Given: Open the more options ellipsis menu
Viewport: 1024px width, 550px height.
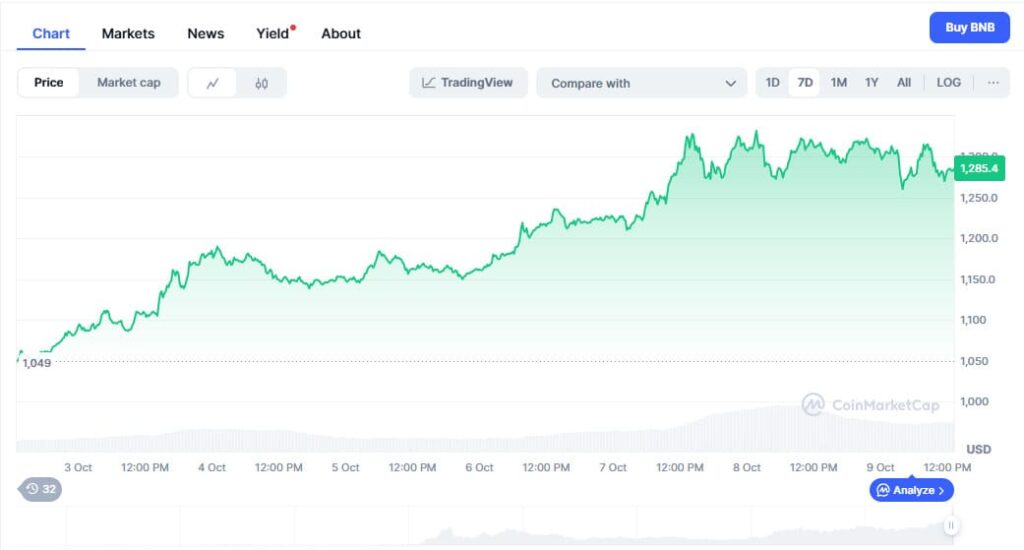Looking at the screenshot, I should 993,83.
